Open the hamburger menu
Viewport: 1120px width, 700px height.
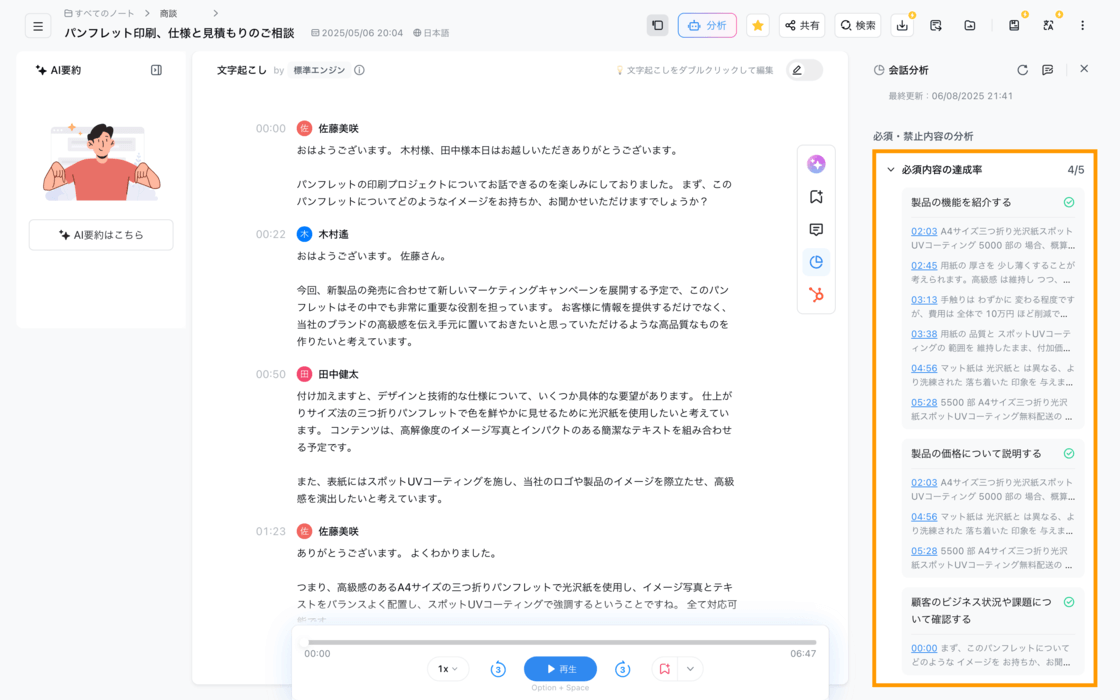[38, 26]
